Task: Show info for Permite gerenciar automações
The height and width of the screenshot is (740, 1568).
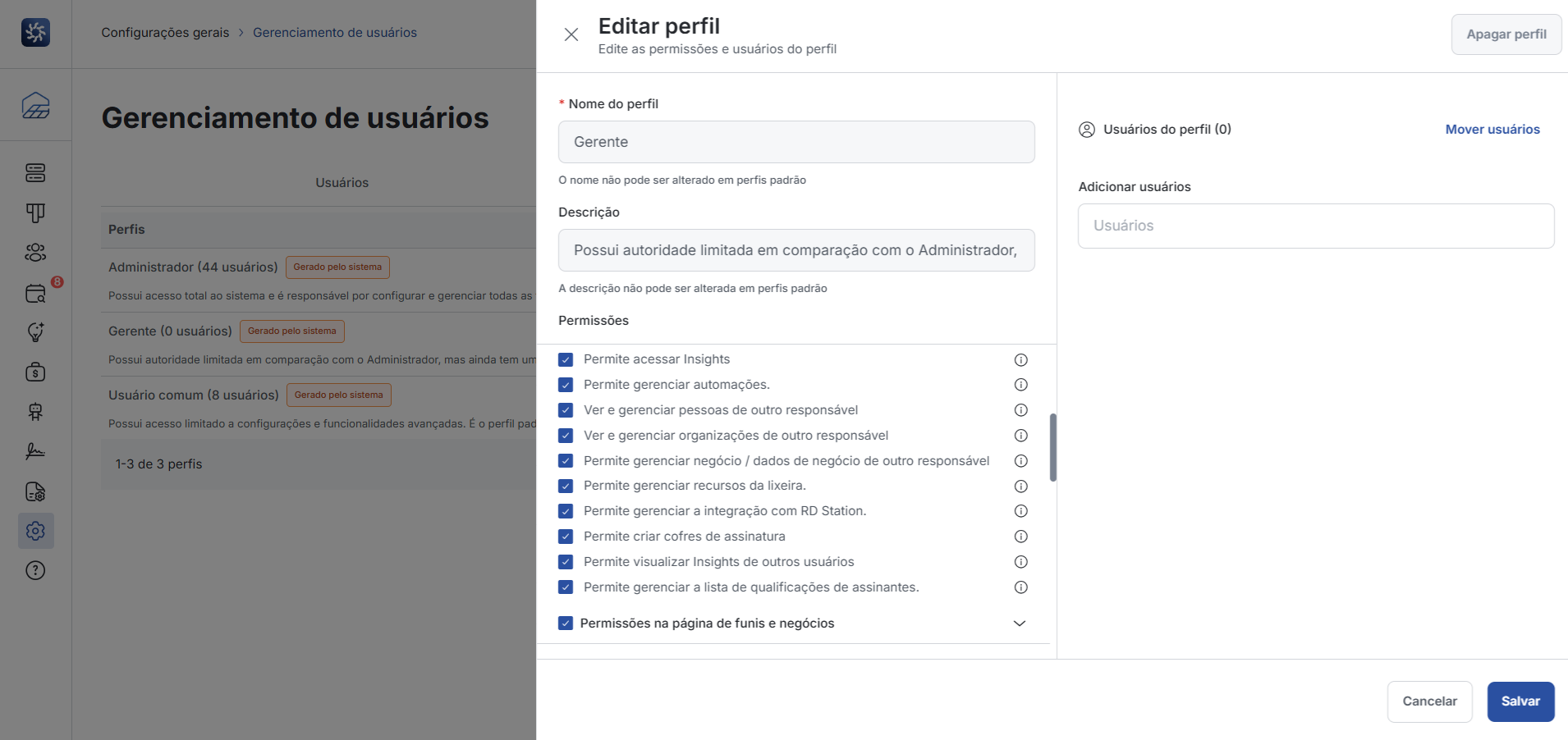Action: tap(1021, 385)
